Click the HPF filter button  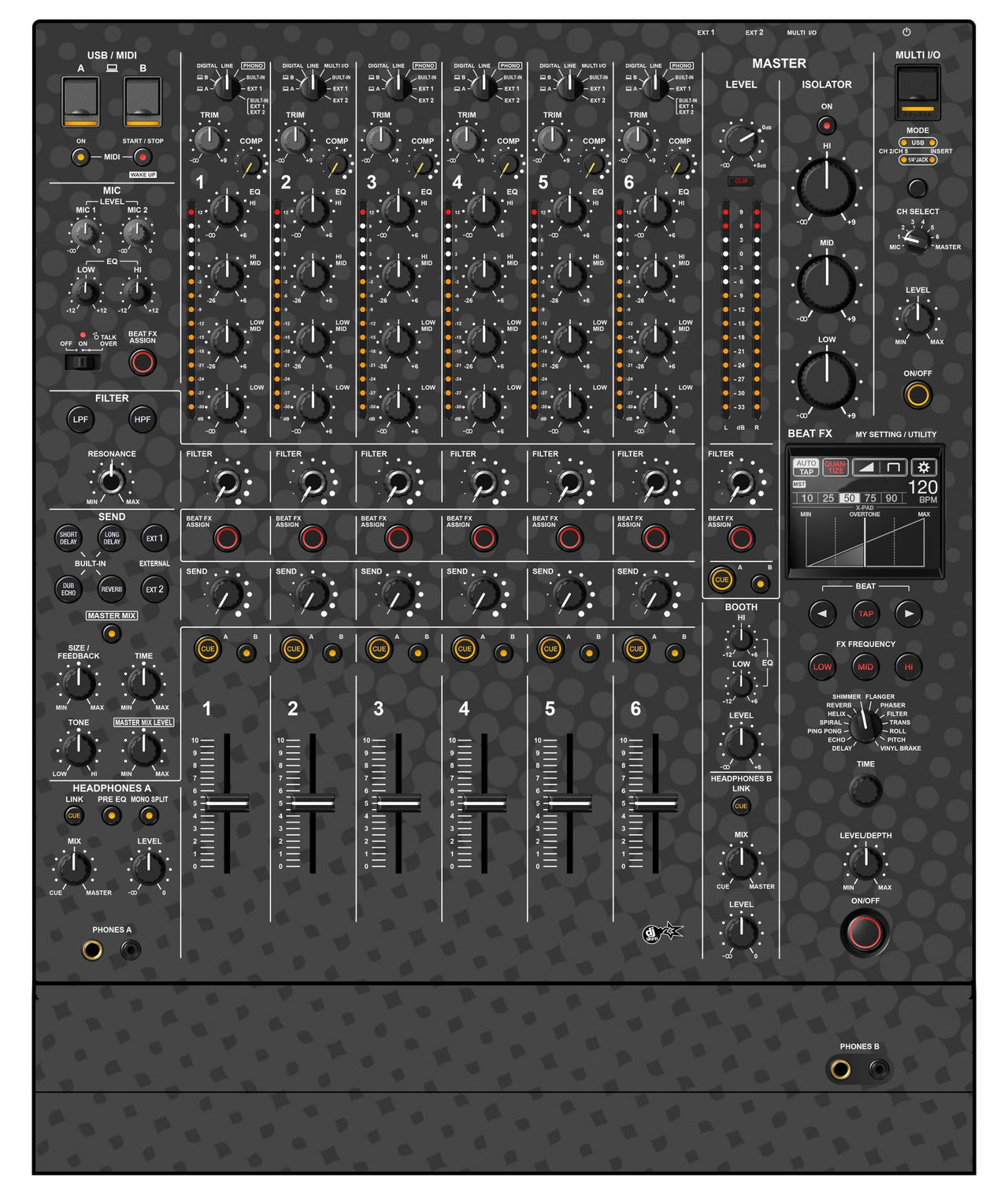142,419
